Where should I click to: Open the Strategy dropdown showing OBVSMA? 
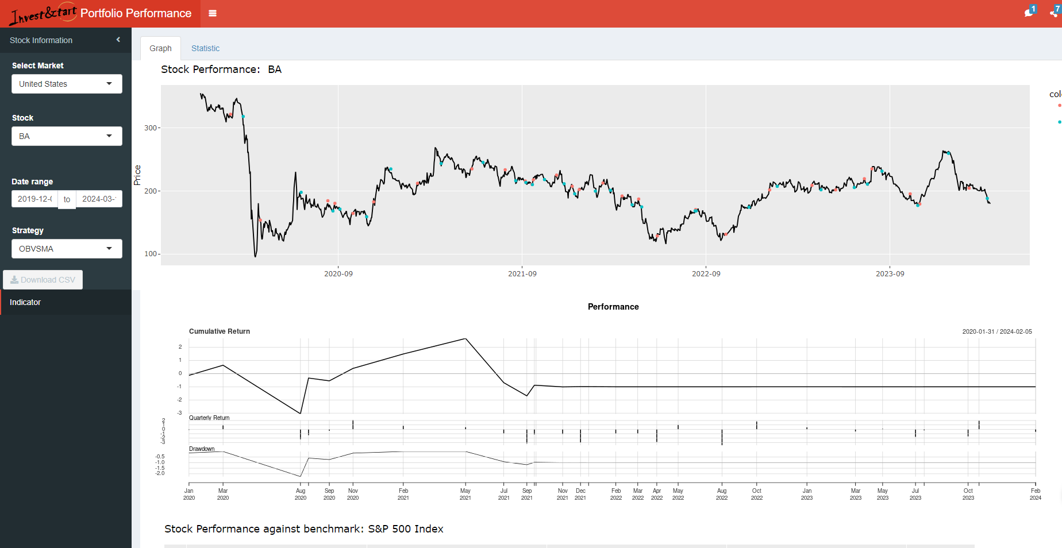click(67, 249)
